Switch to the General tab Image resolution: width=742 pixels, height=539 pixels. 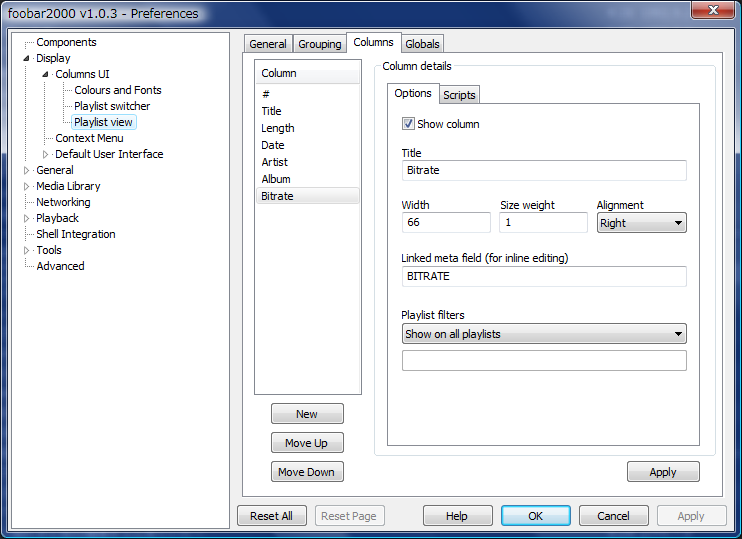(268, 44)
